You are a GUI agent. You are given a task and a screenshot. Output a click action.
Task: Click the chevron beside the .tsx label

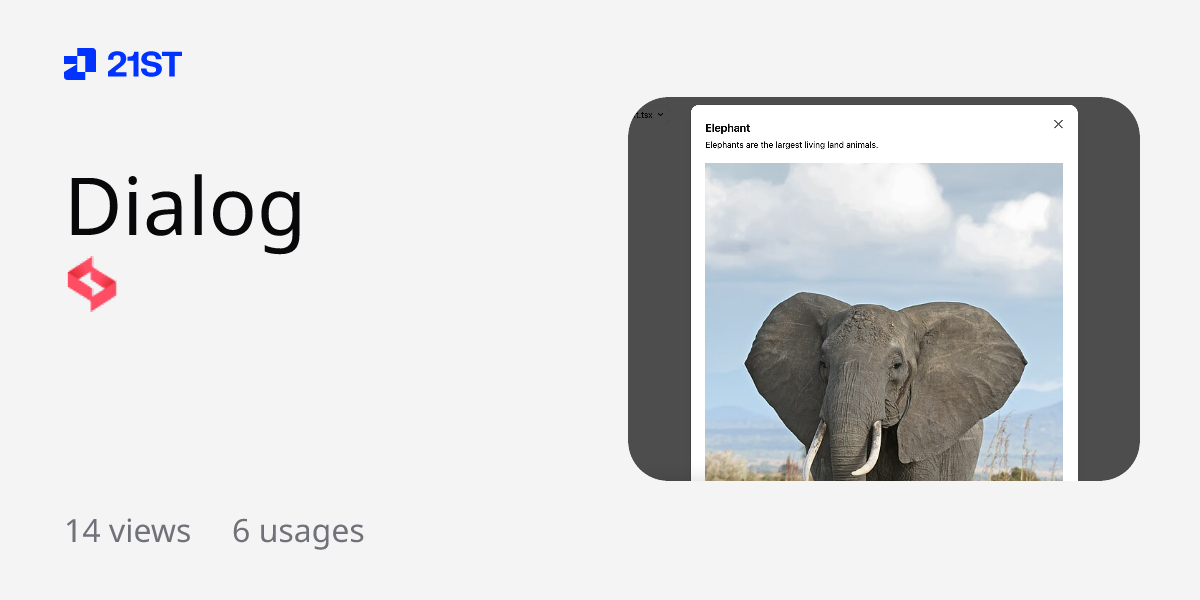[x=661, y=115]
